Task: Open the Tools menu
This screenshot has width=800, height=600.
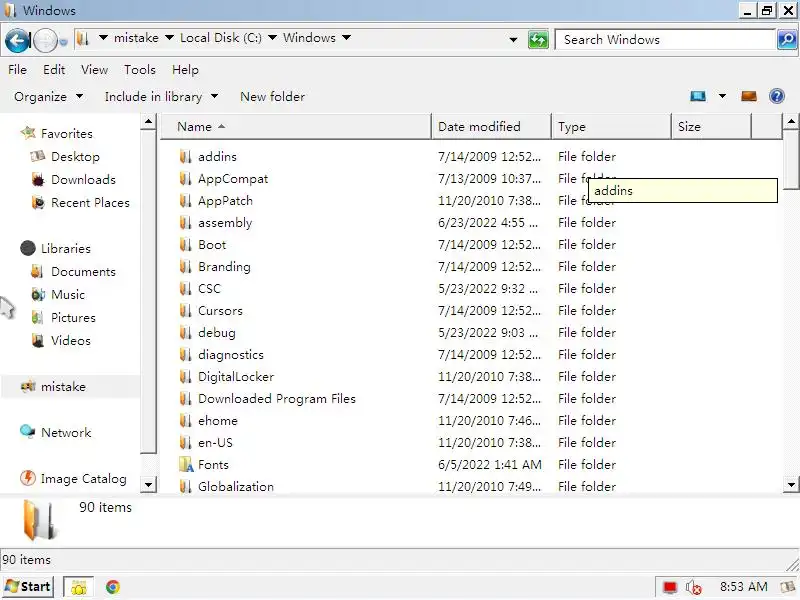Action: pos(140,69)
